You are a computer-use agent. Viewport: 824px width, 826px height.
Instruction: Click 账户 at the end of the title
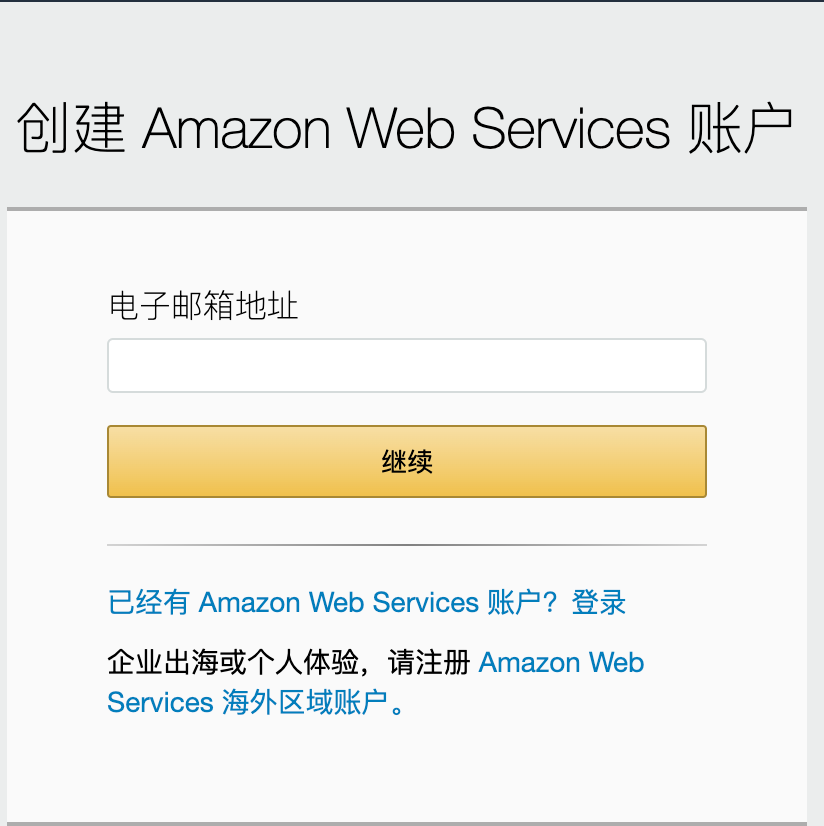[741, 128]
